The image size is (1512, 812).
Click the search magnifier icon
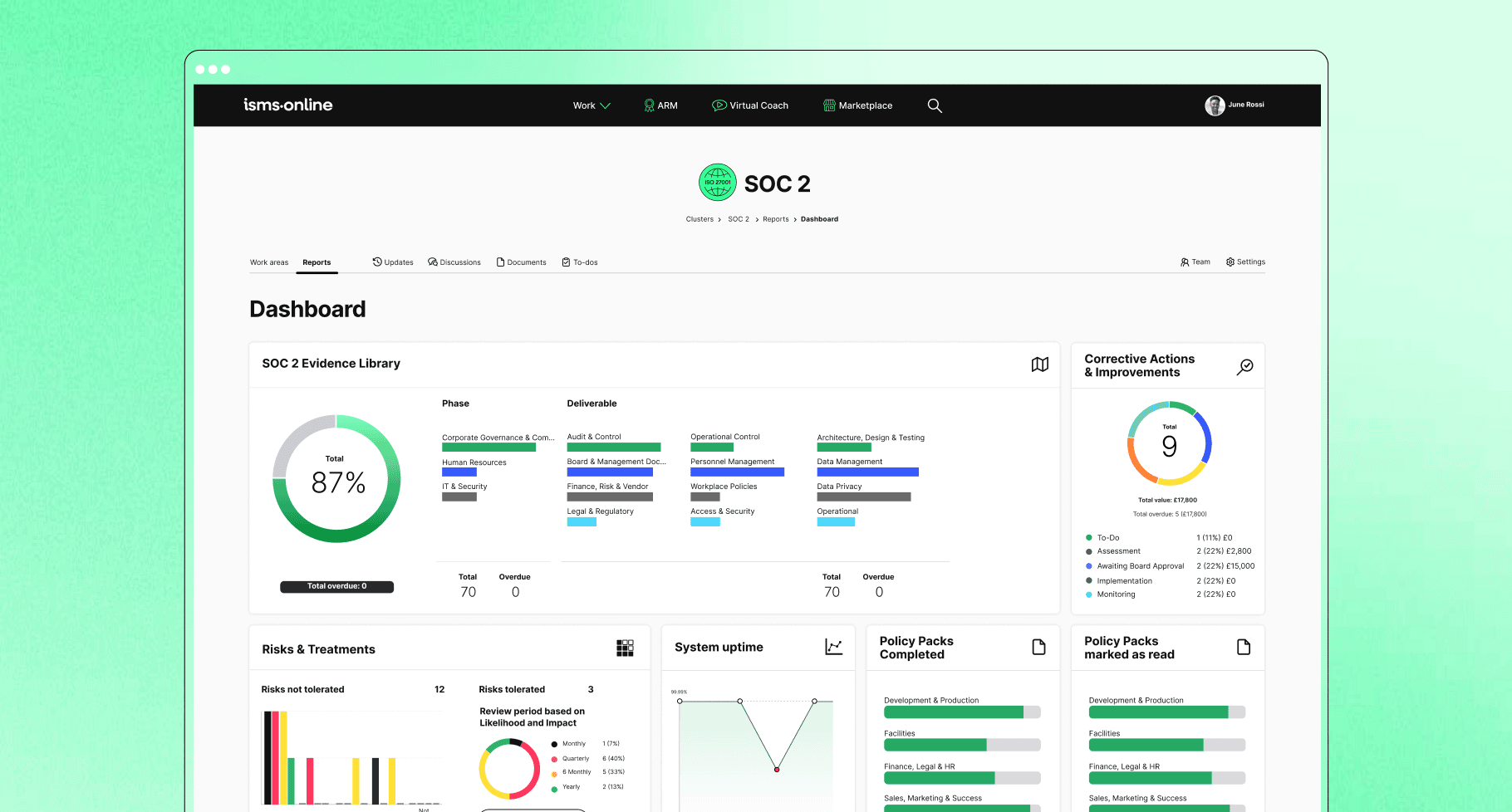click(935, 105)
